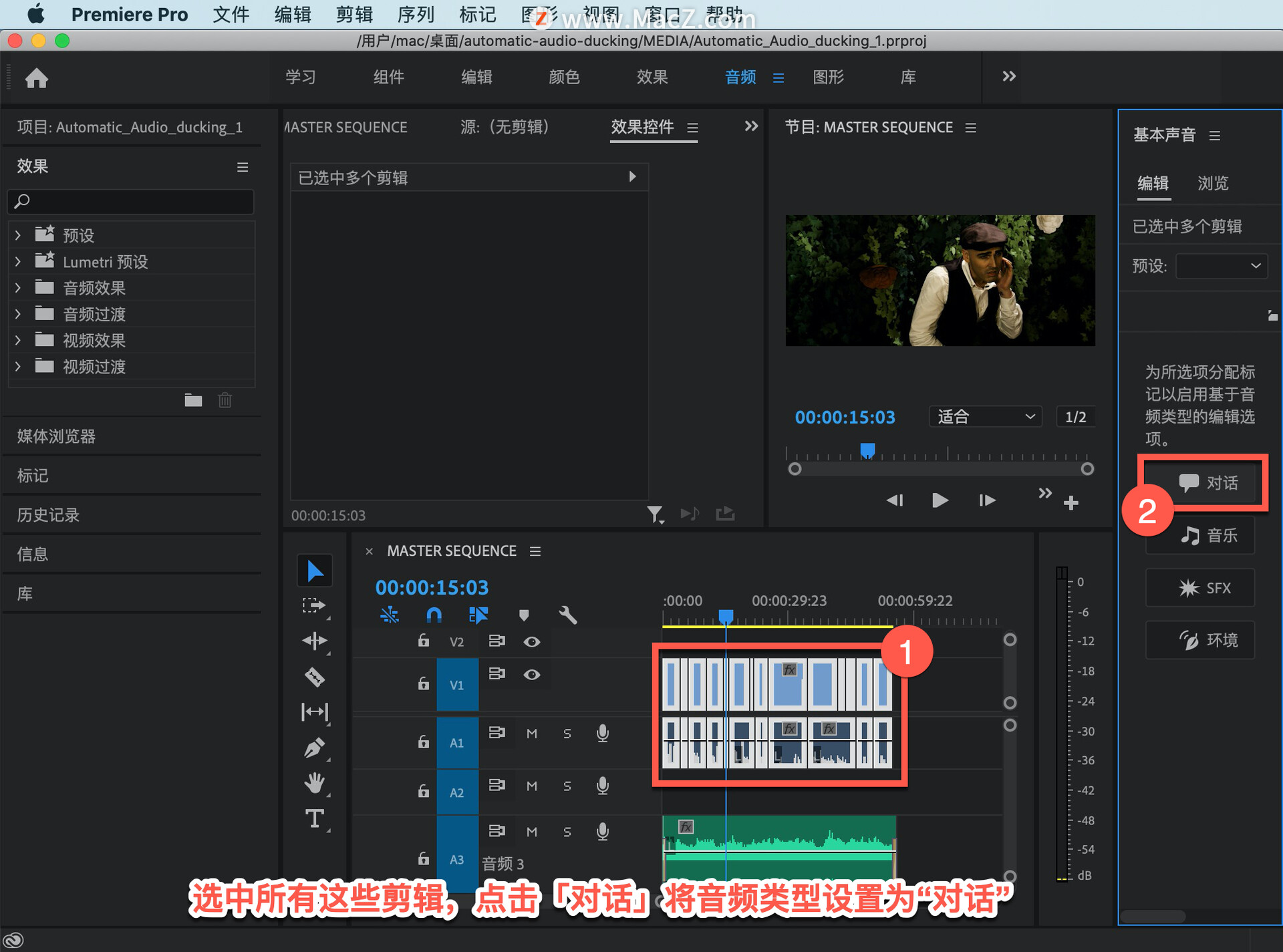Click the effects search field
Screen dimensions: 1283x952
click(x=131, y=200)
